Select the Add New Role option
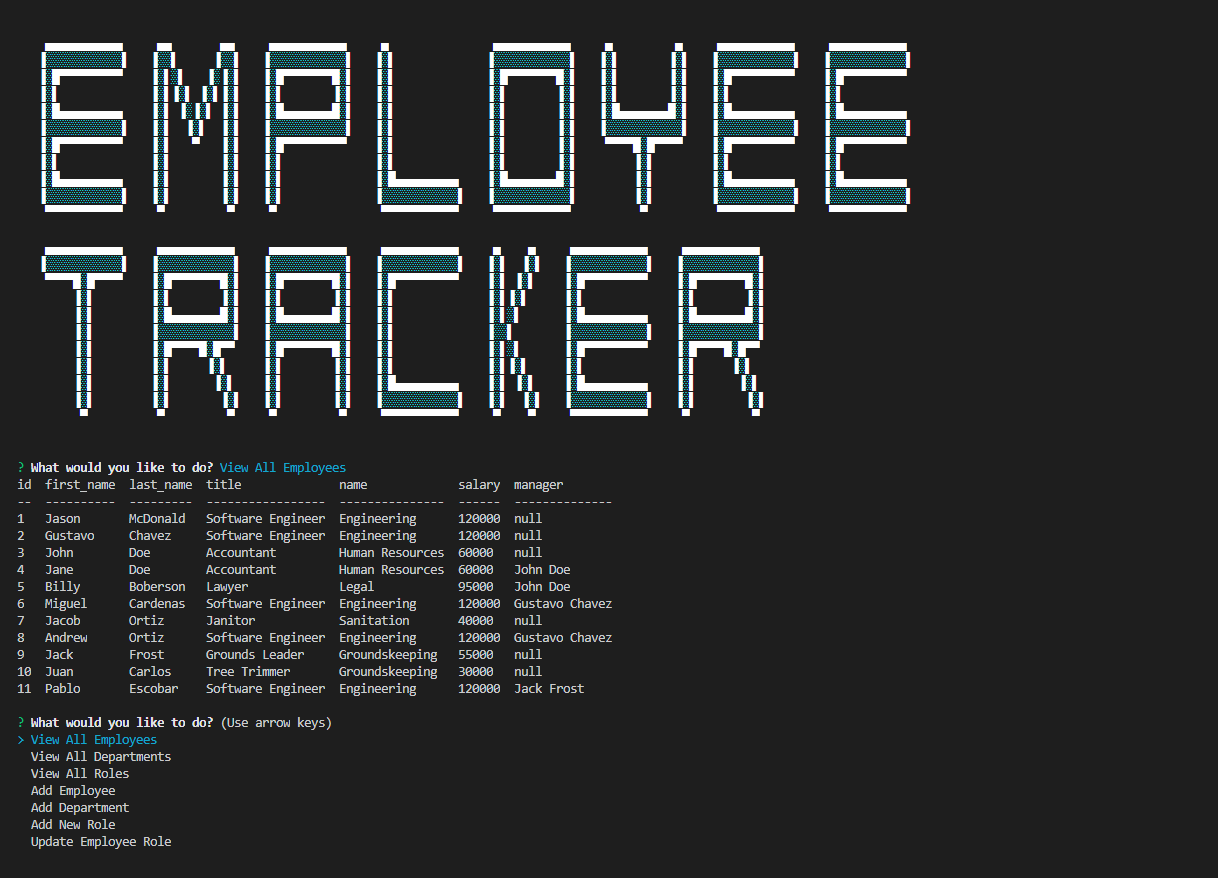The height and width of the screenshot is (878, 1218). click(72, 825)
